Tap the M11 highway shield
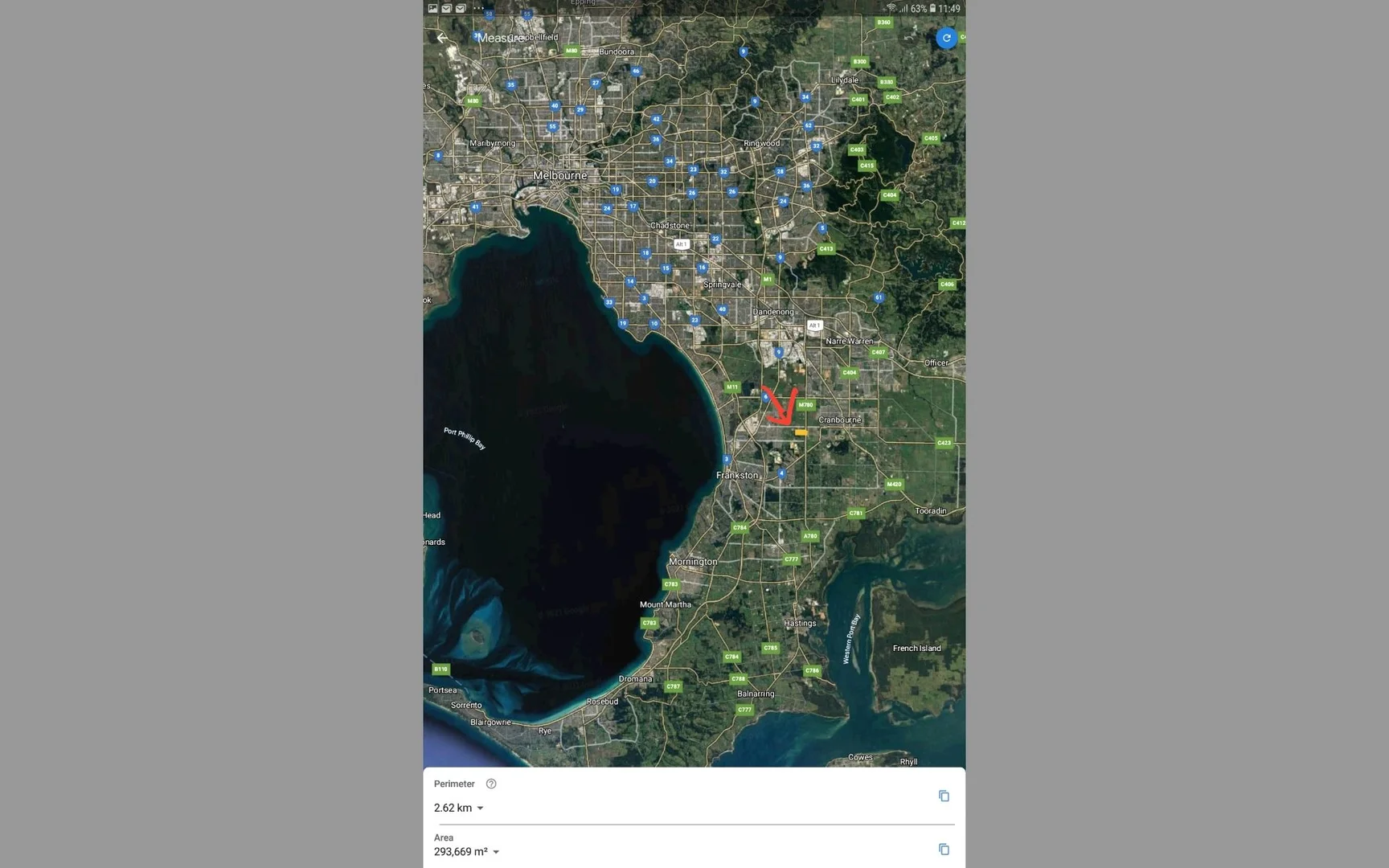1389x868 pixels. point(731,387)
